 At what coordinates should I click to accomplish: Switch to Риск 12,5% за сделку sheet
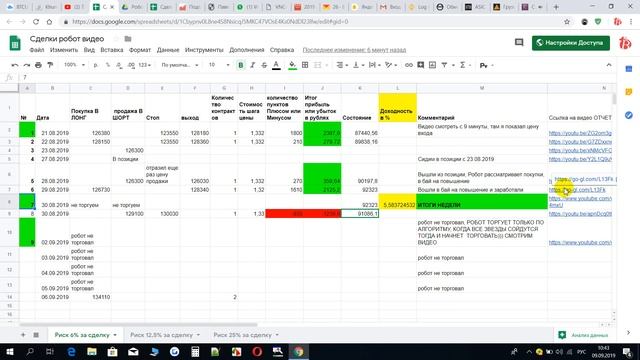pyautogui.click(x=161, y=335)
